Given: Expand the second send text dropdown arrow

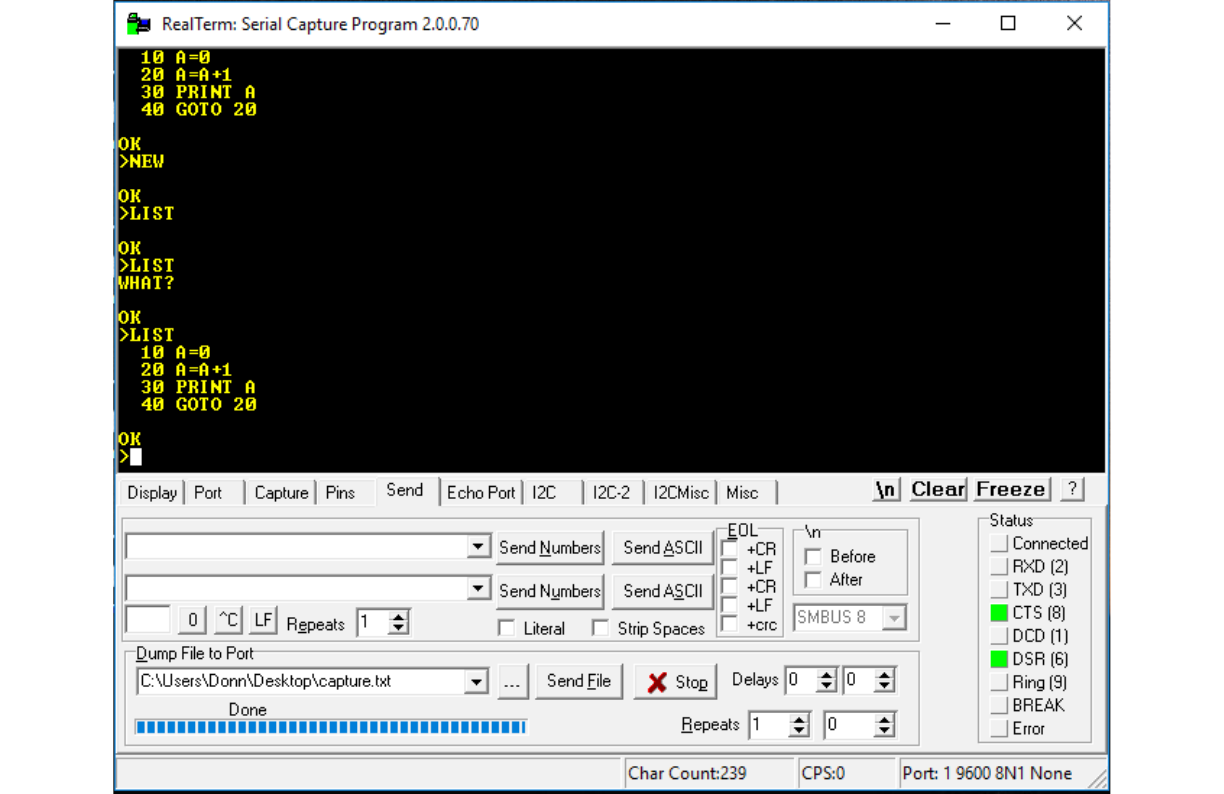Looking at the screenshot, I should (x=479, y=589).
